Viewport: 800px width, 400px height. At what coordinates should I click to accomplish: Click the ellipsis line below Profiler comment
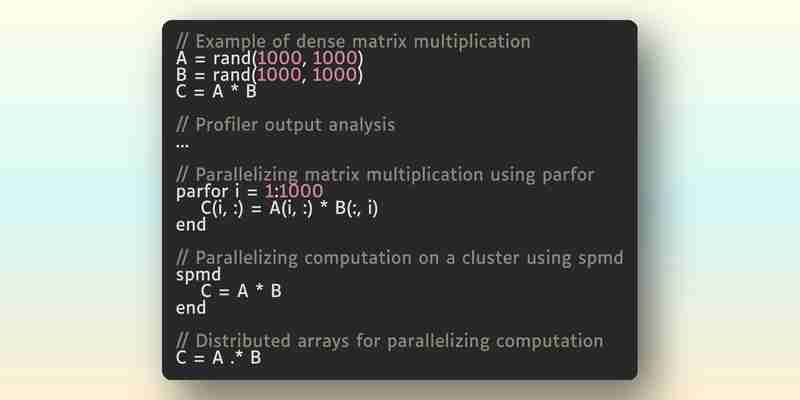(182, 146)
